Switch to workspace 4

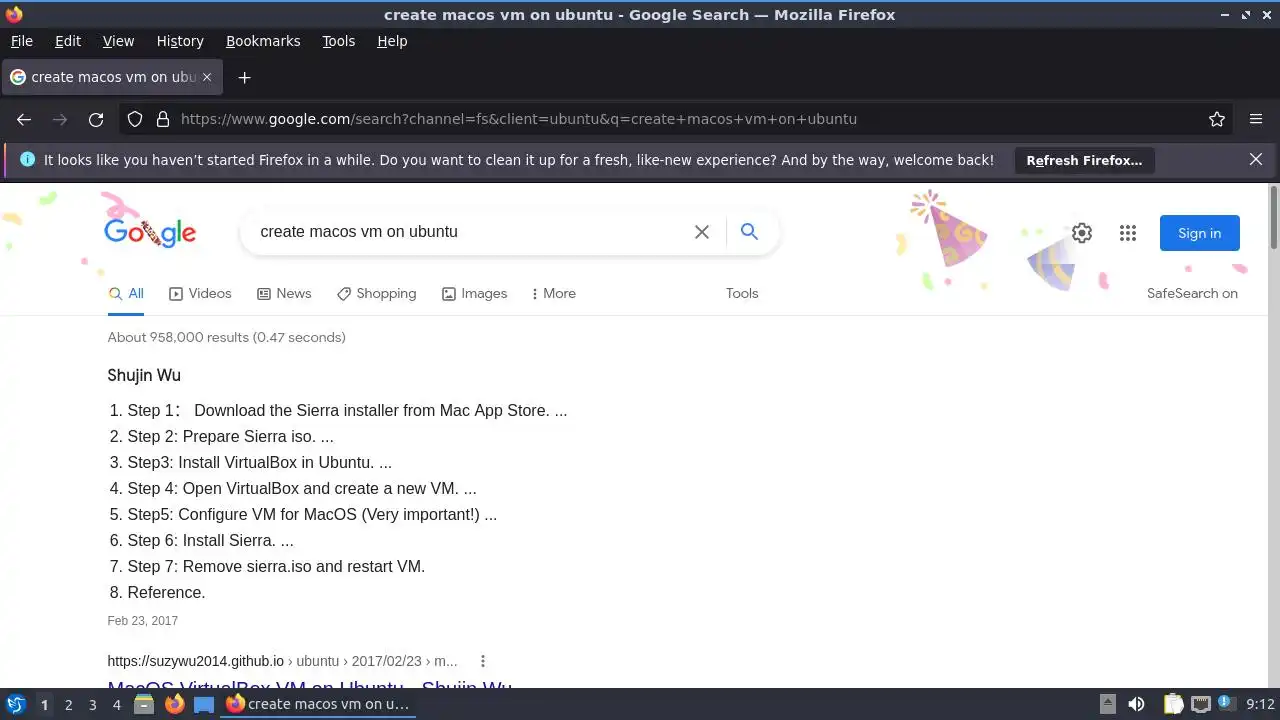pos(116,704)
